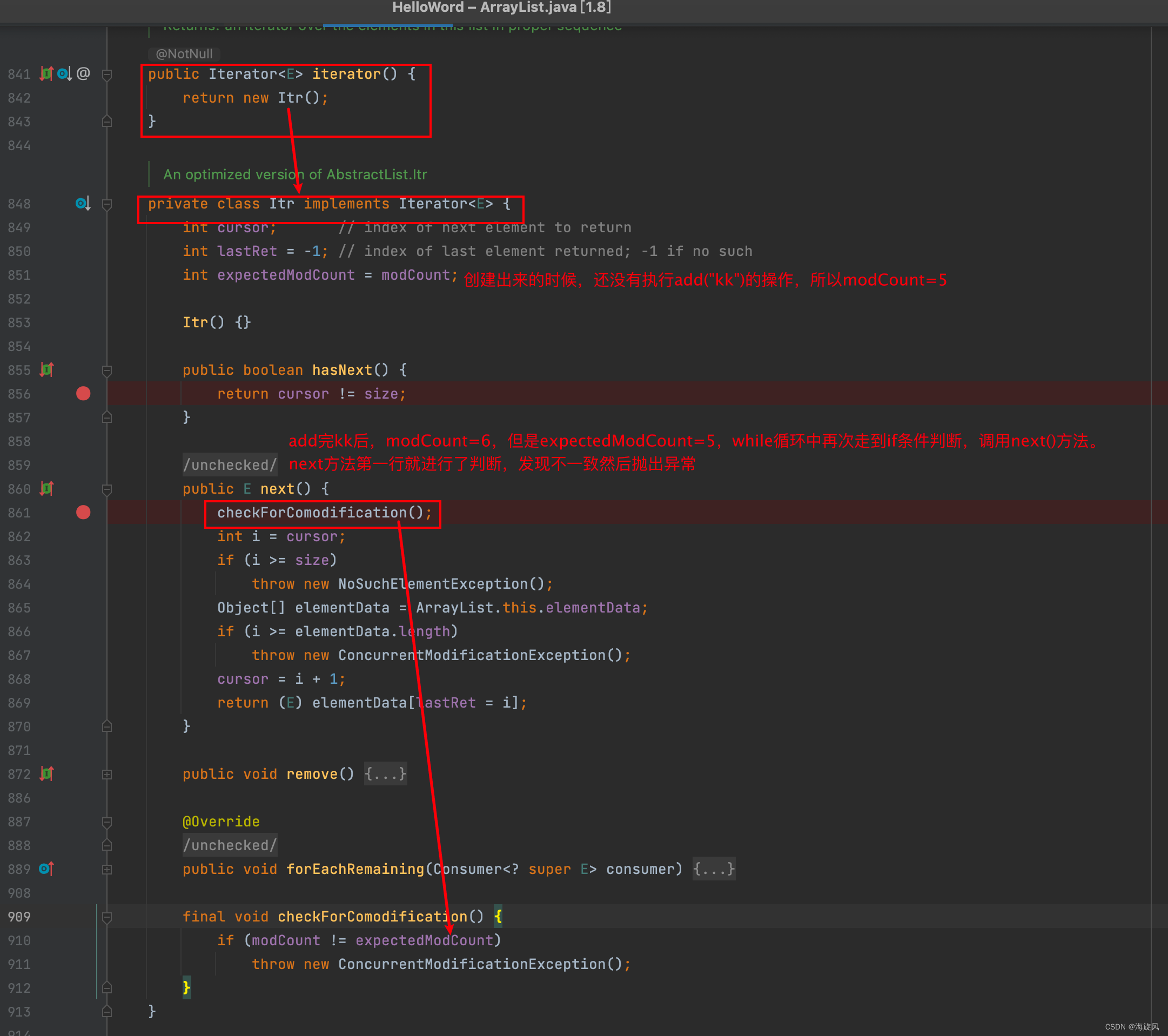The image size is (1168, 1036).
Task: Click line number 851 in the gutter
Action: point(19,275)
